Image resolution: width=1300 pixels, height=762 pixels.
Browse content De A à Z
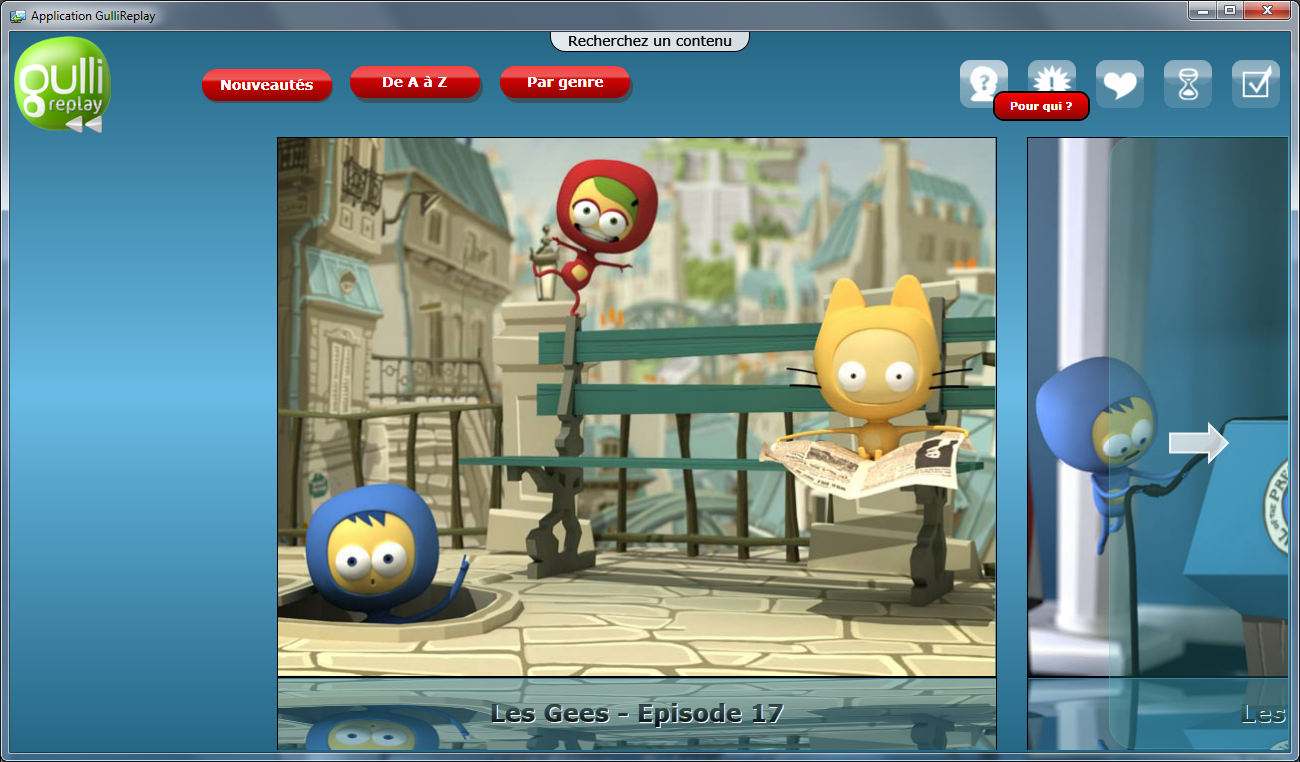[415, 82]
